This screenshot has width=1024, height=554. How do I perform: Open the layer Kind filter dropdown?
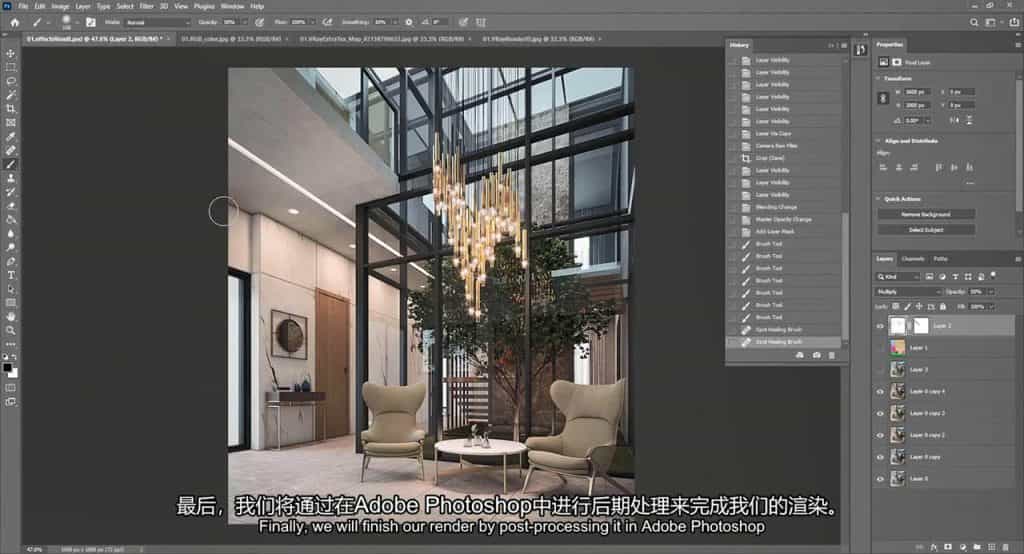897,276
